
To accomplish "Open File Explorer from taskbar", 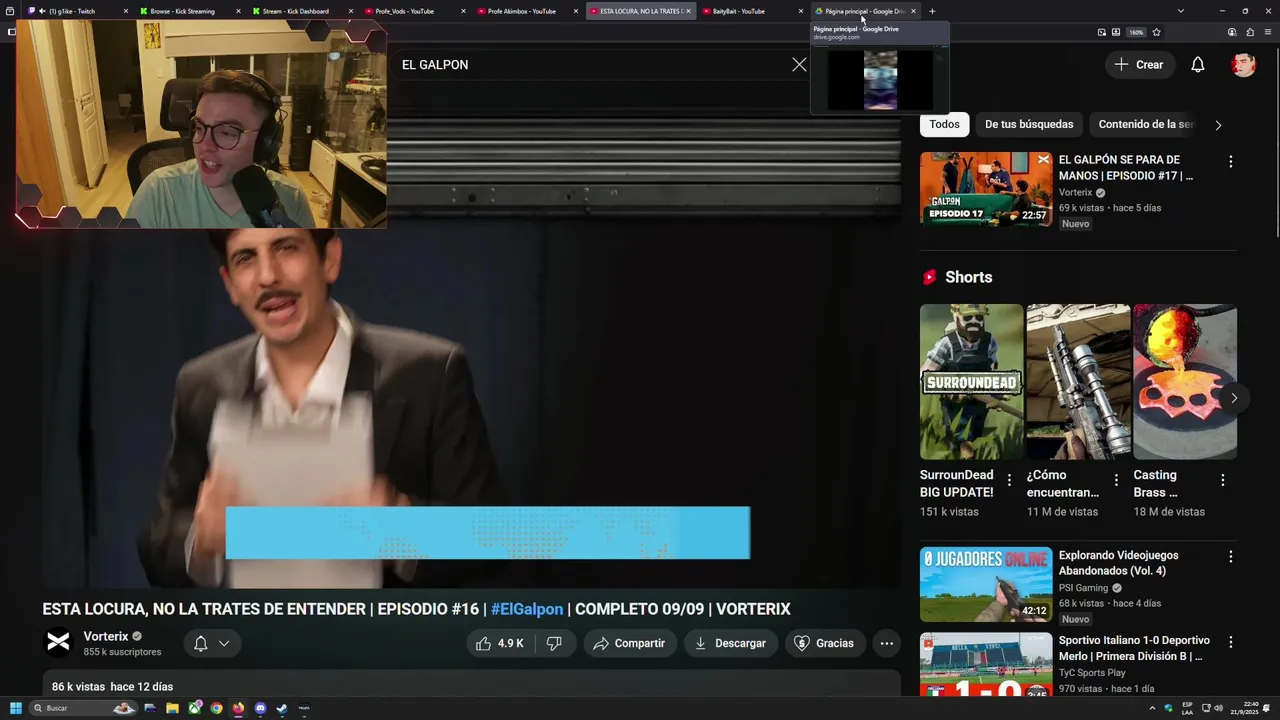I will tap(172, 708).
